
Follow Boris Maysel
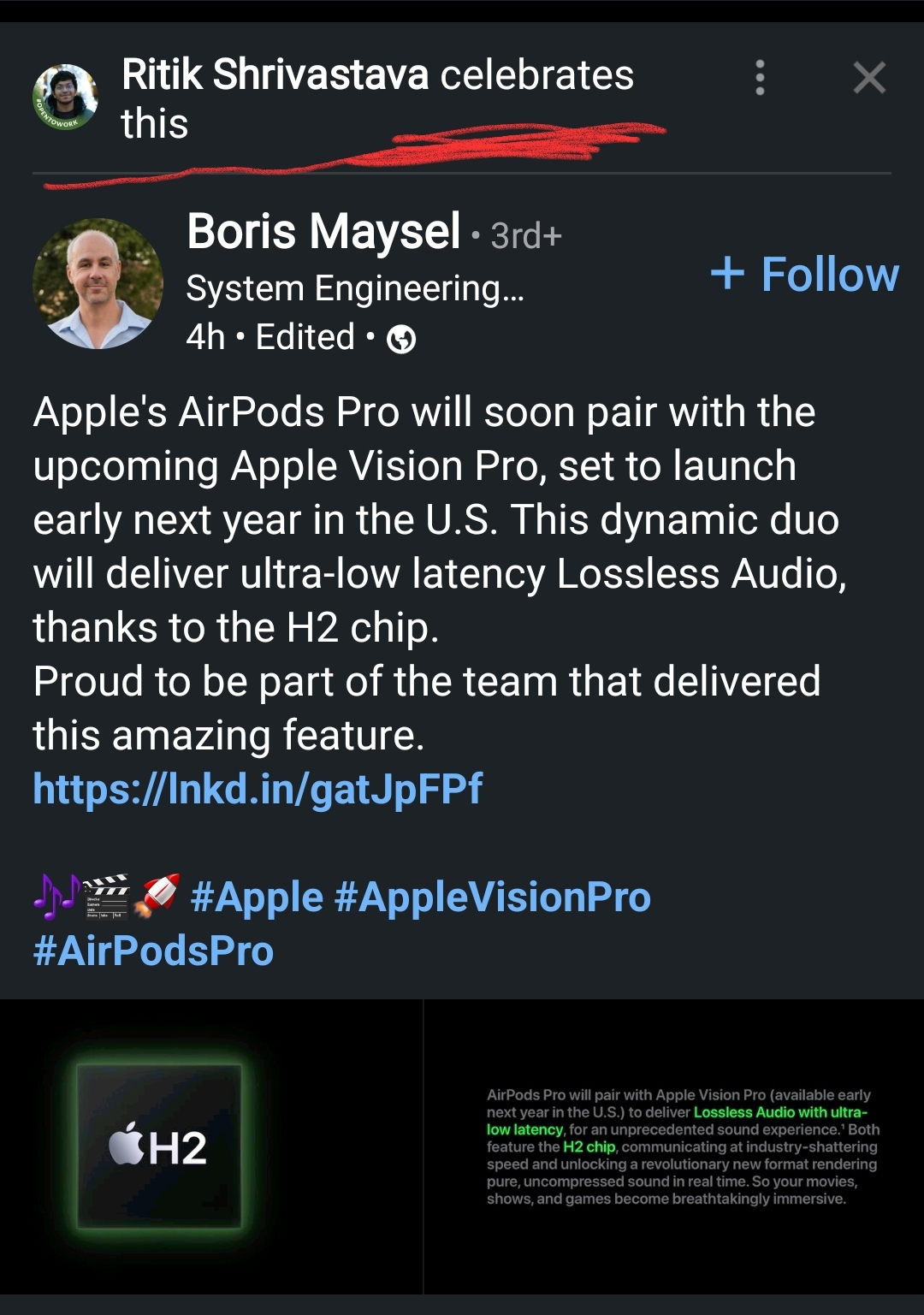coord(804,274)
